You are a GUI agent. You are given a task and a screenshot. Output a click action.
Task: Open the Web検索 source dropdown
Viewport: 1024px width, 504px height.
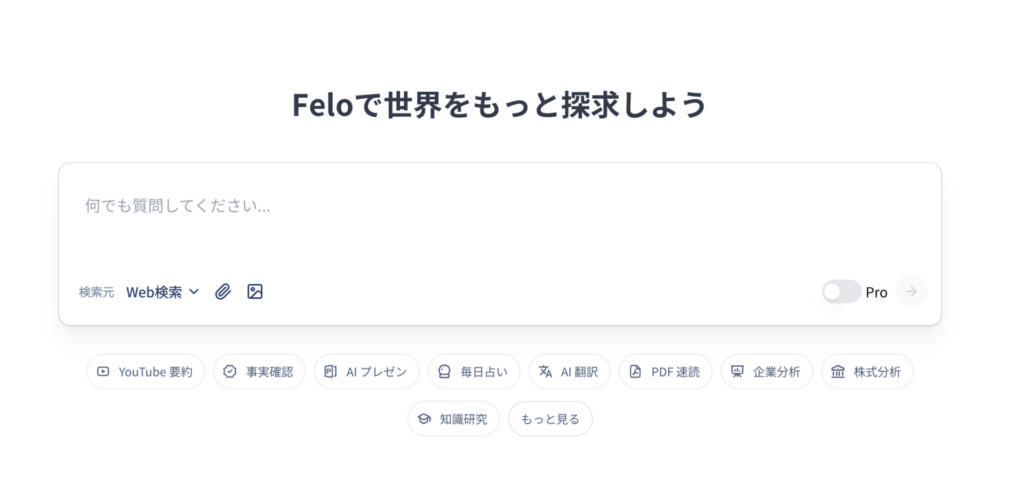163,292
